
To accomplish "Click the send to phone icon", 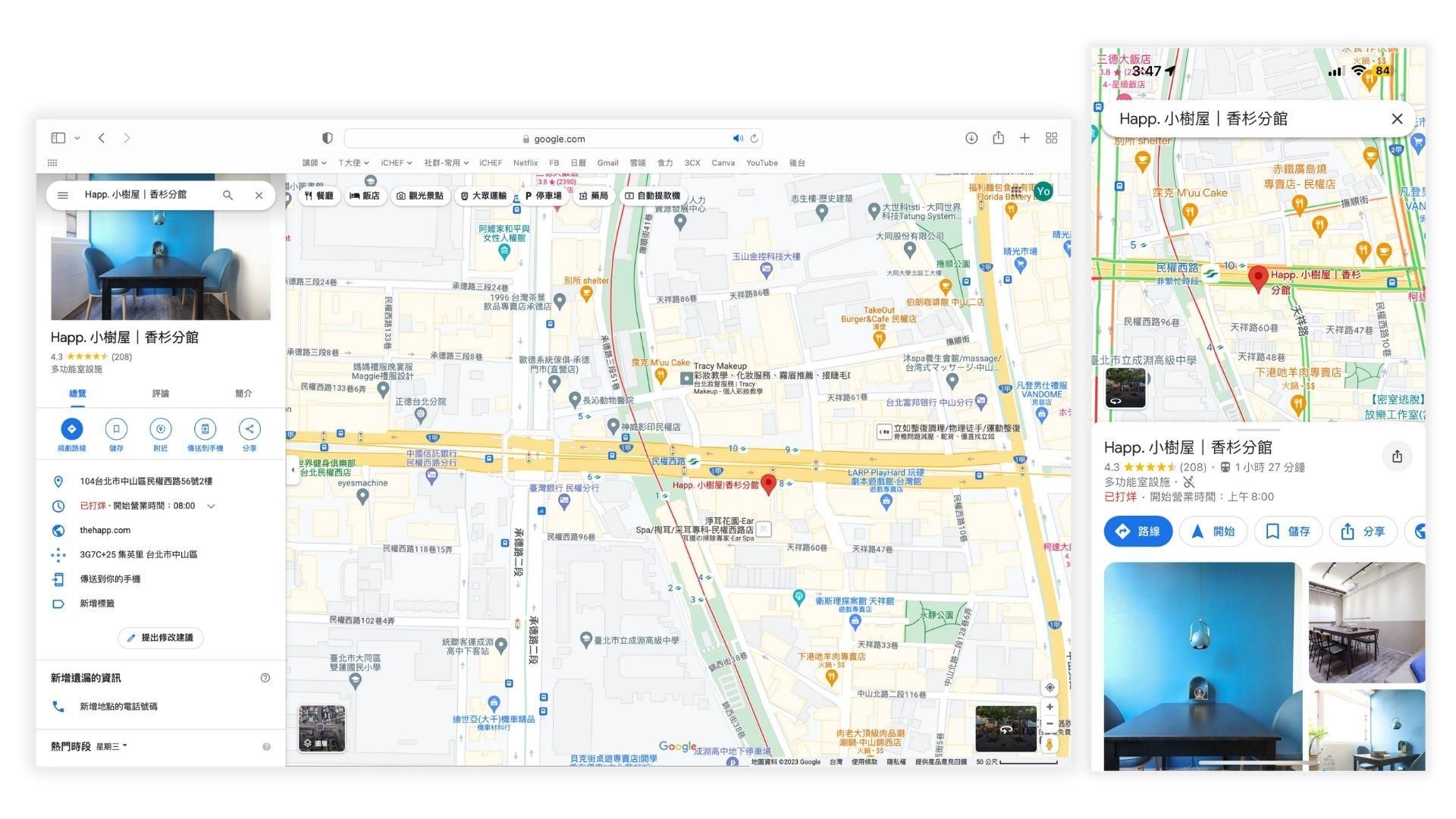I will click(205, 428).
